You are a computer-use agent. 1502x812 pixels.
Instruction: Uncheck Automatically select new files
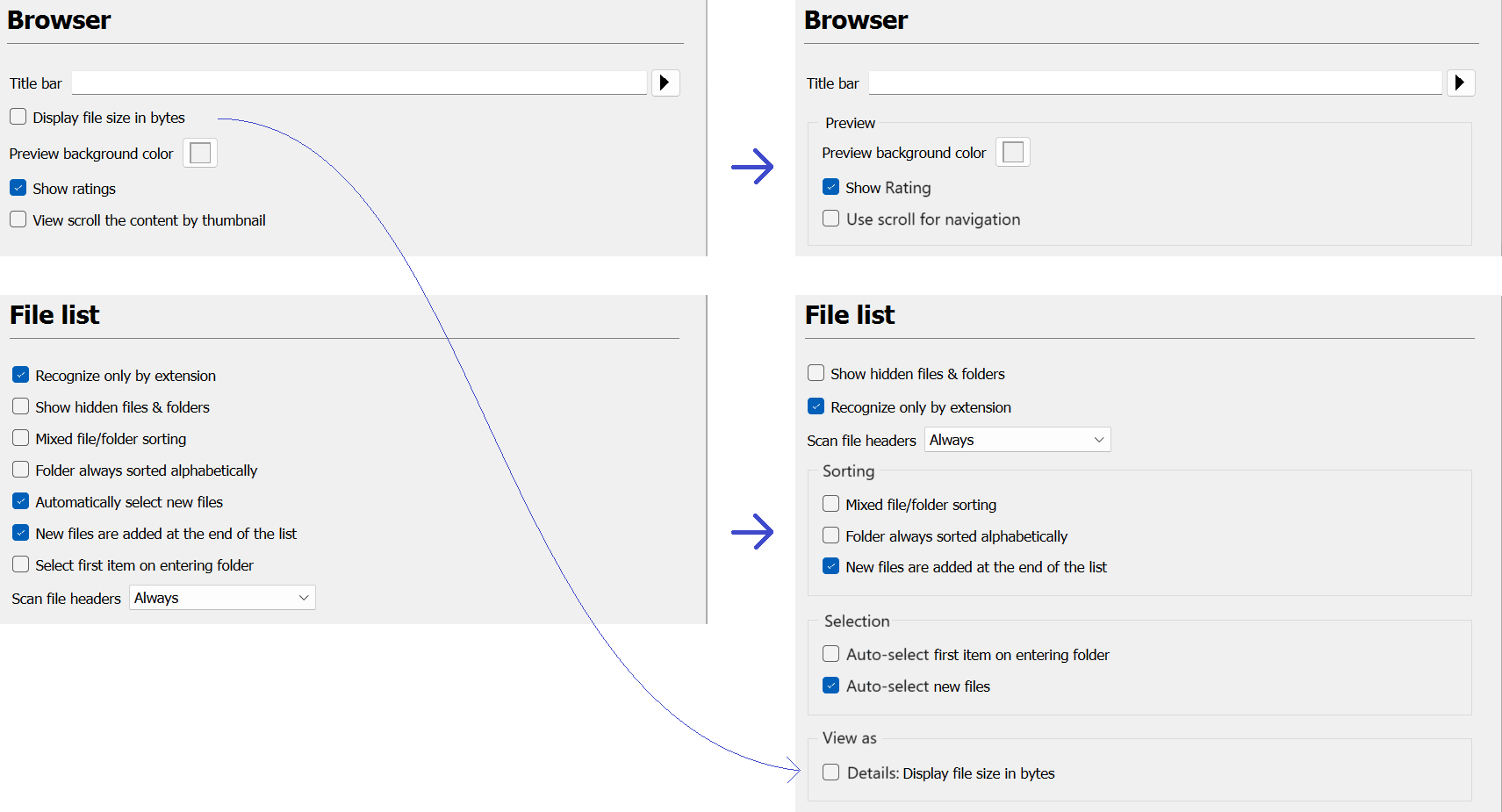21,501
